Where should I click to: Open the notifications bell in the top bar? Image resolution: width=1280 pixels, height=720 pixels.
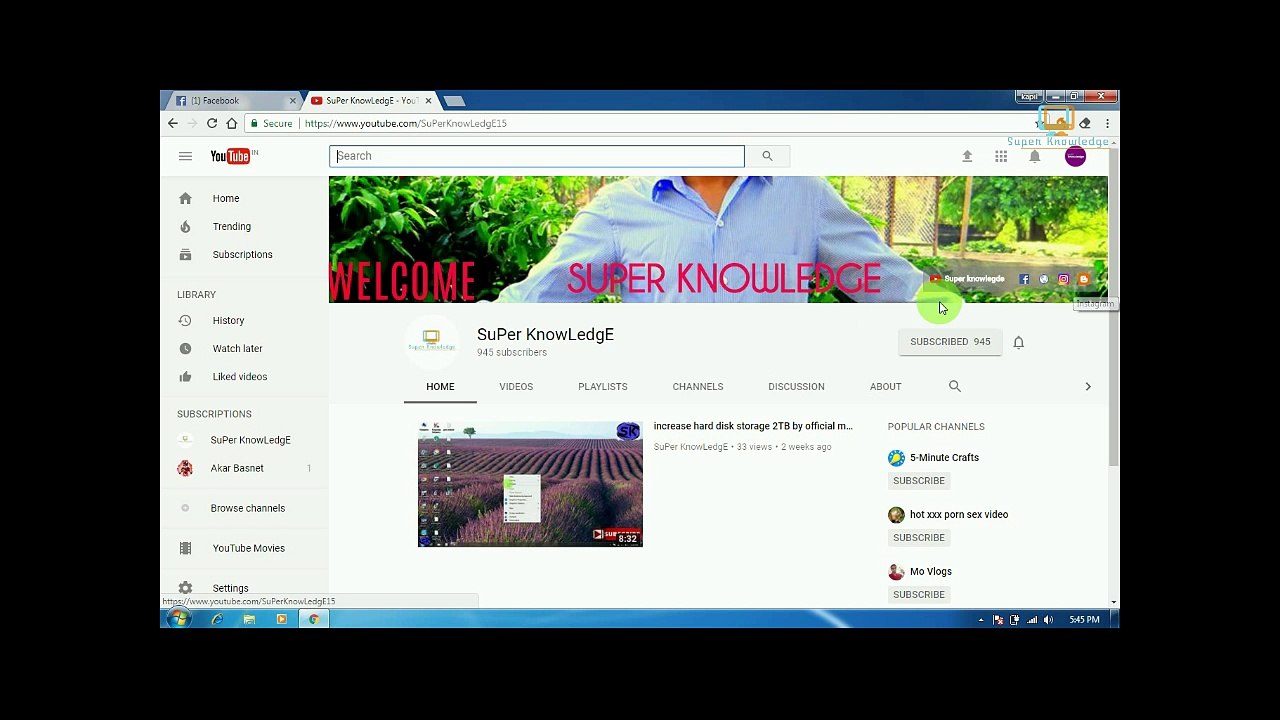(1035, 156)
